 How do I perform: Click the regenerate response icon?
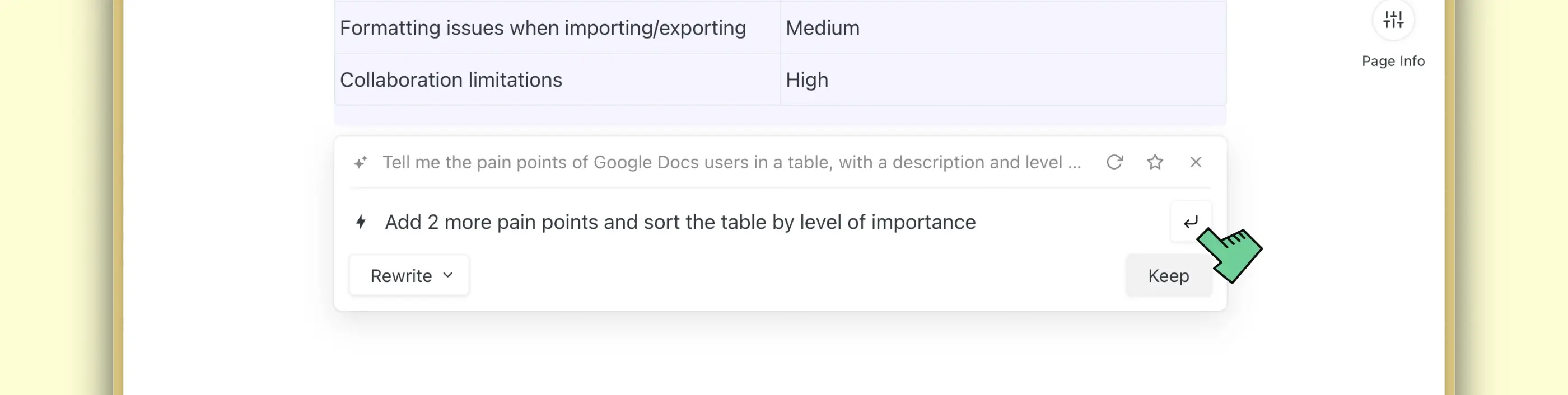click(x=1114, y=162)
